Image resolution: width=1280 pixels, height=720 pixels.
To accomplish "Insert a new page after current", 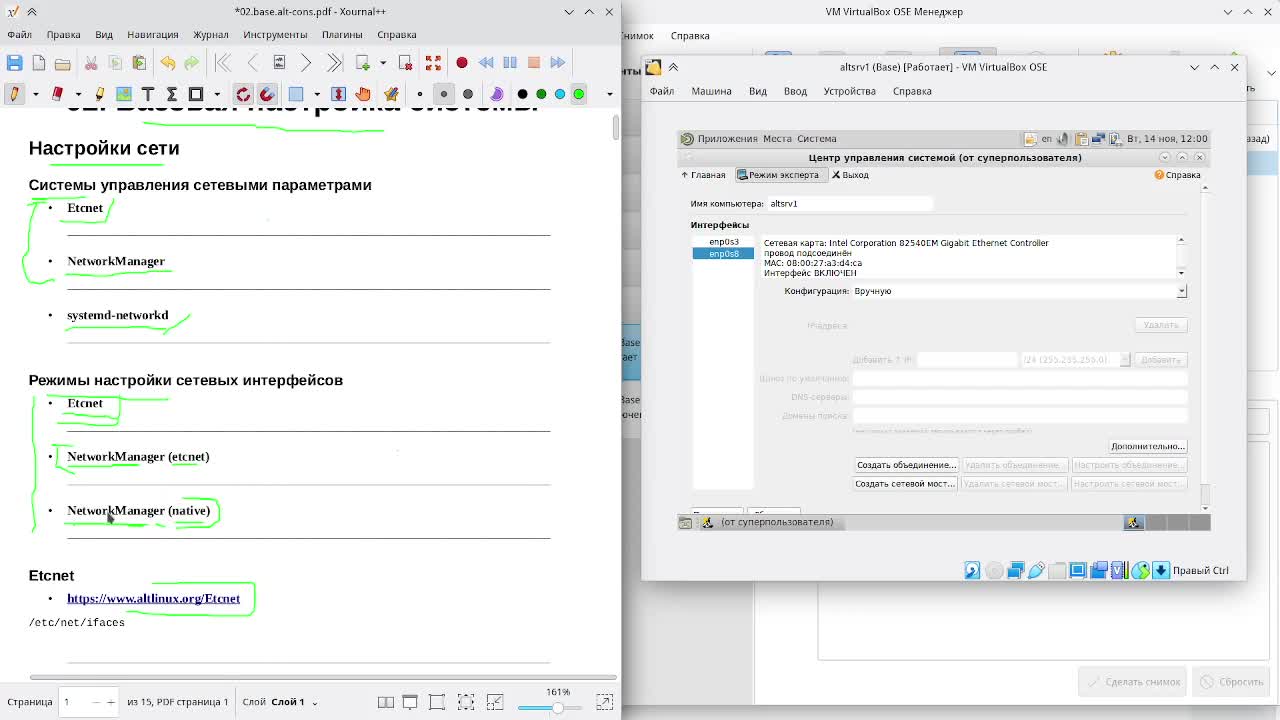I will tap(362, 63).
